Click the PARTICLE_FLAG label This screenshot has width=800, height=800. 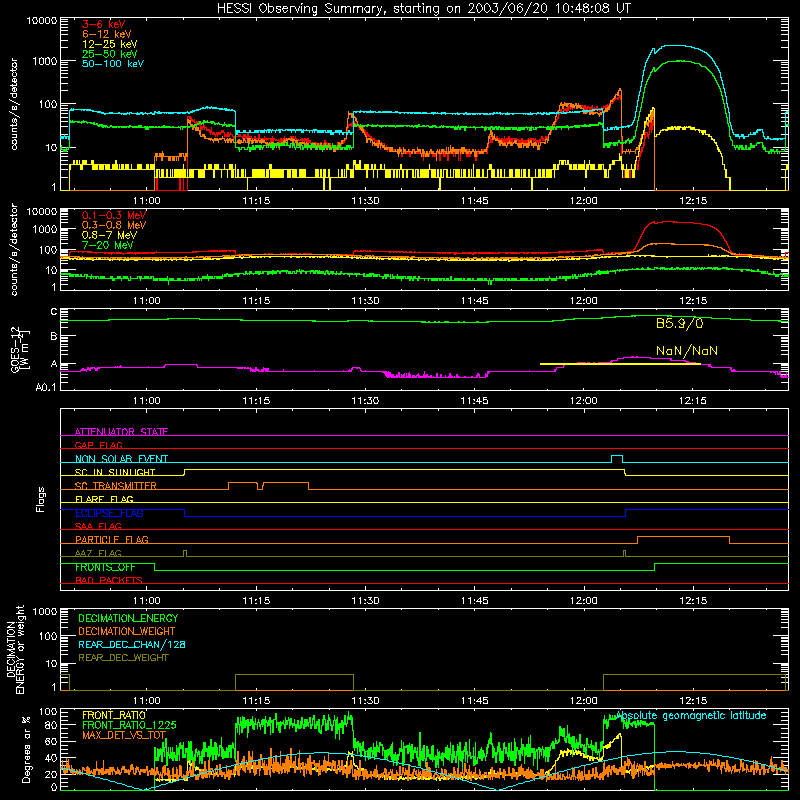coord(111,539)
